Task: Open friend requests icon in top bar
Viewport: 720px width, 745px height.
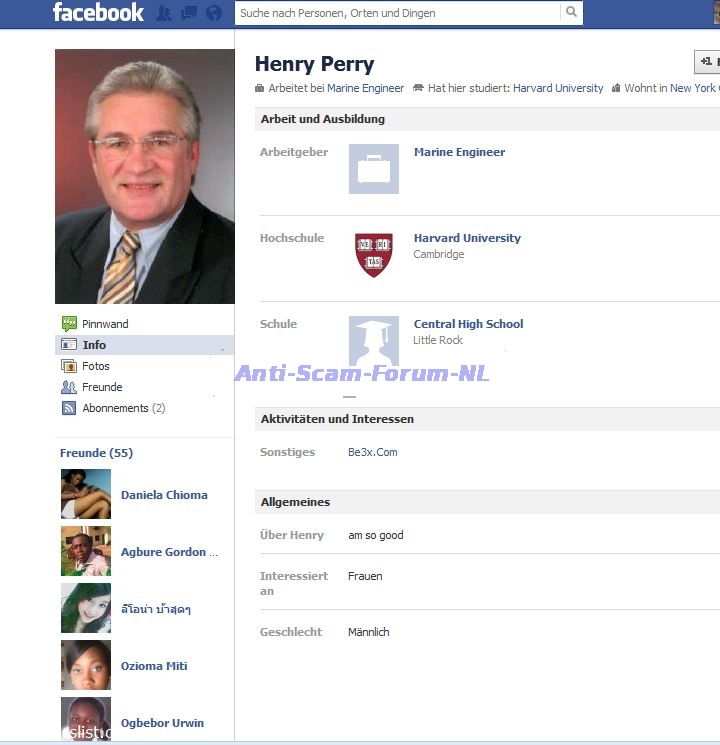Action: 164,13
